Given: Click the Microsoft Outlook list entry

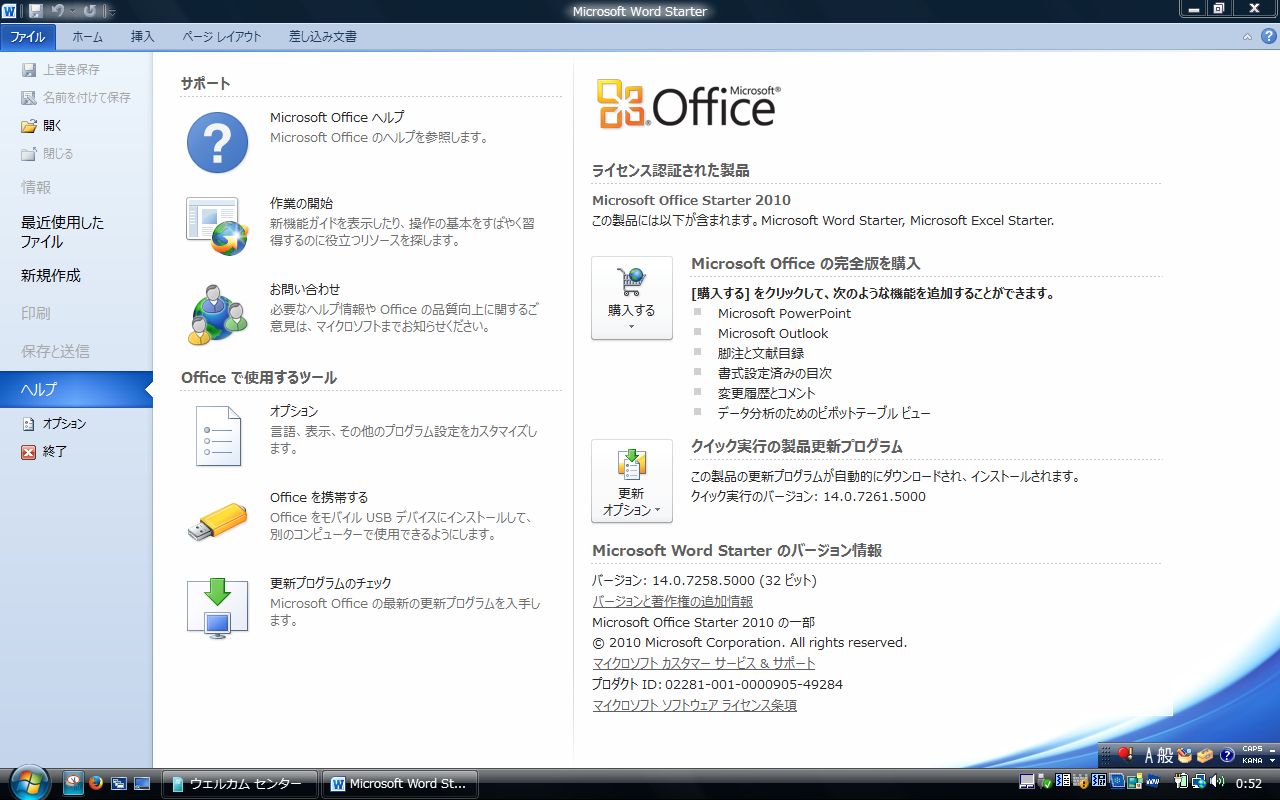Looking at the screenshot, I should (773, 334).
